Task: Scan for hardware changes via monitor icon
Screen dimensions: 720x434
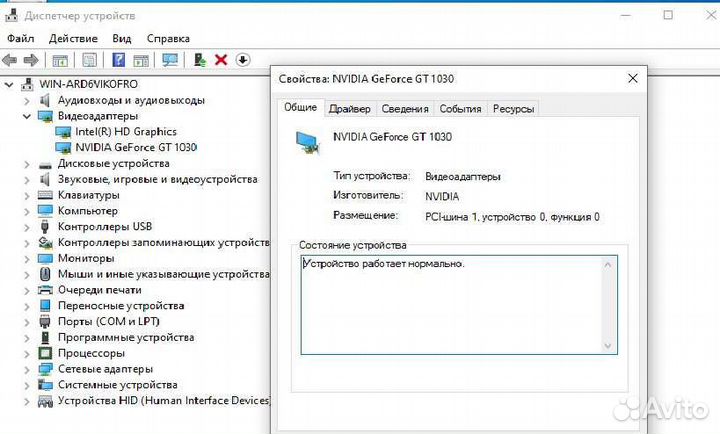Action: pyautogui.click(x=170, y=60)
